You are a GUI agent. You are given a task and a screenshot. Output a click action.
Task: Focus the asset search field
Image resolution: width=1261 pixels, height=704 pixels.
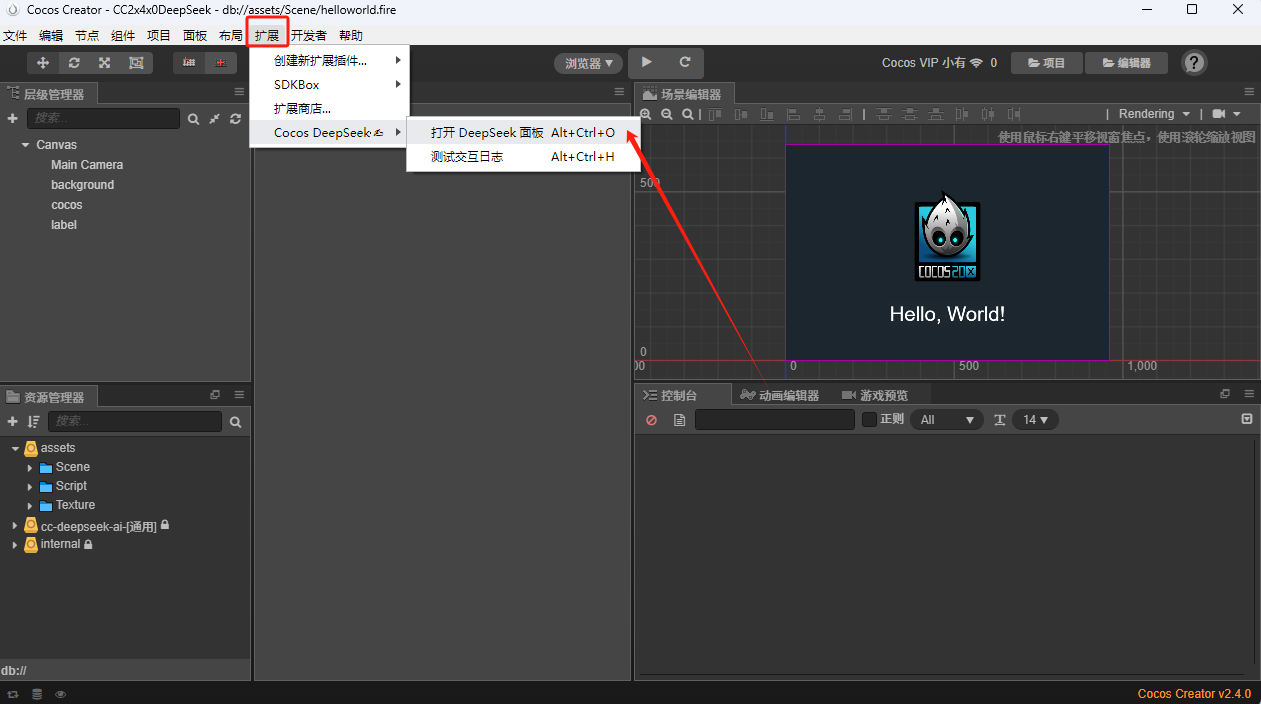click(x=135, y=422)
